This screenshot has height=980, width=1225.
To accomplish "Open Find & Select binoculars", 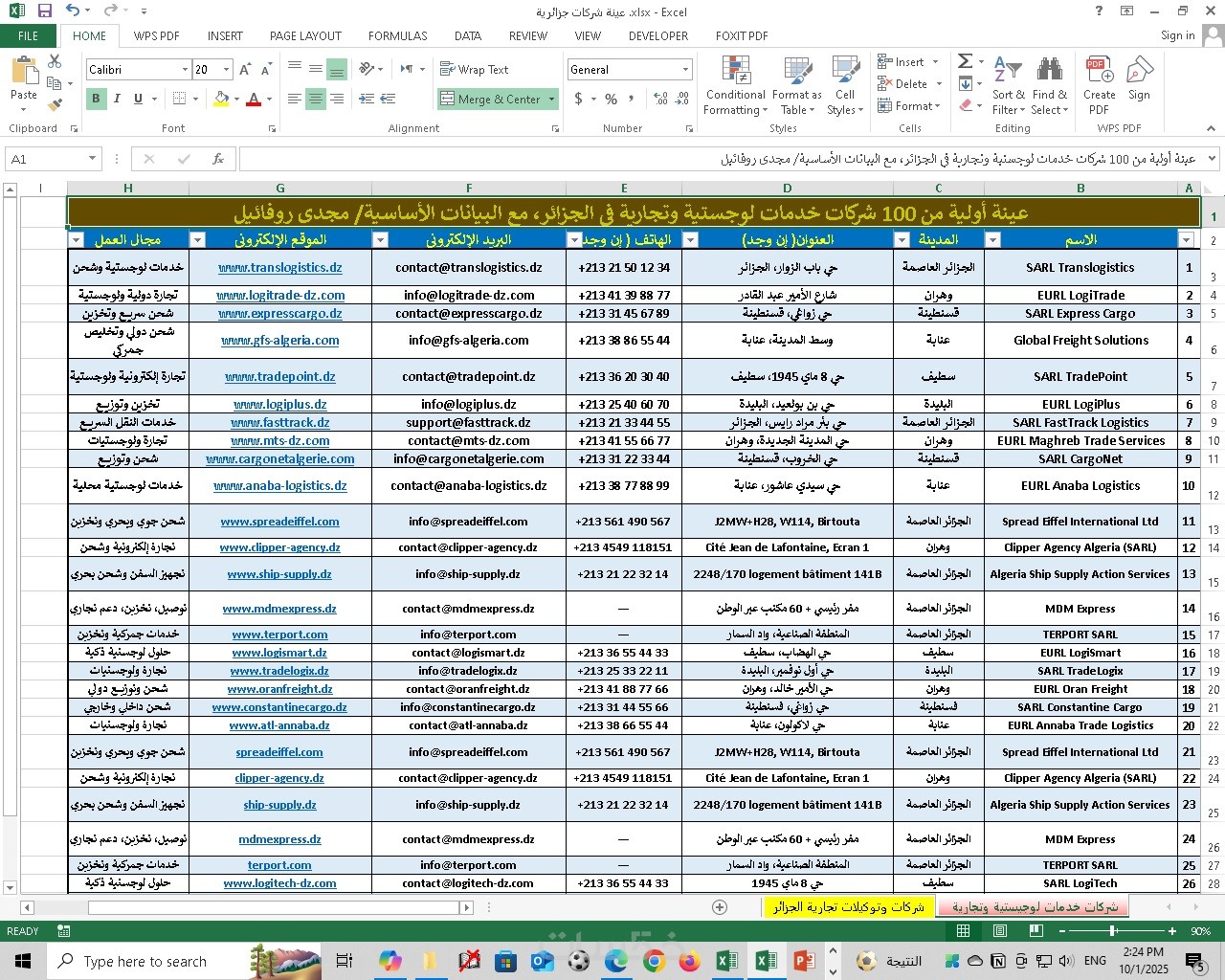I will pyautogui.click(x=1050, y=85).
